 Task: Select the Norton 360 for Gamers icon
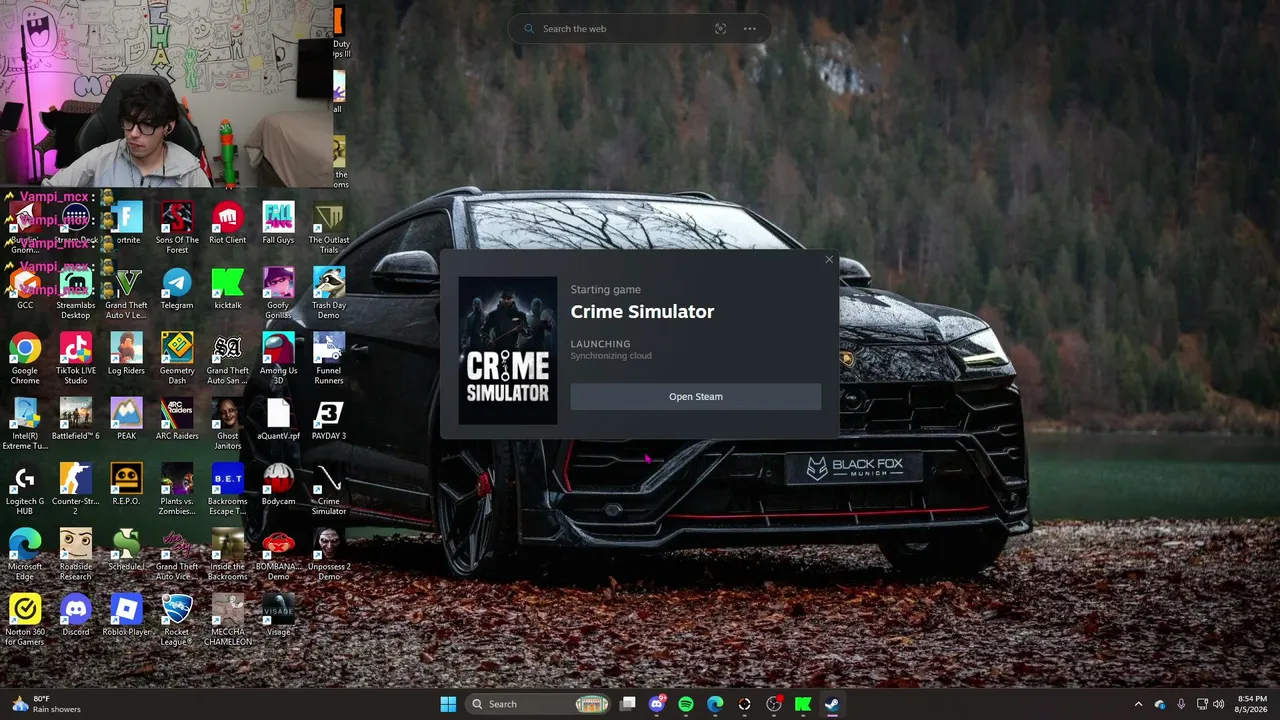point(25,620)
